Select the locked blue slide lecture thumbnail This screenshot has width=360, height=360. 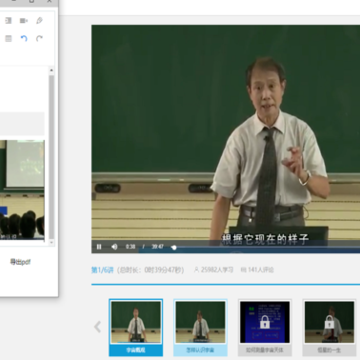[265, 322]
